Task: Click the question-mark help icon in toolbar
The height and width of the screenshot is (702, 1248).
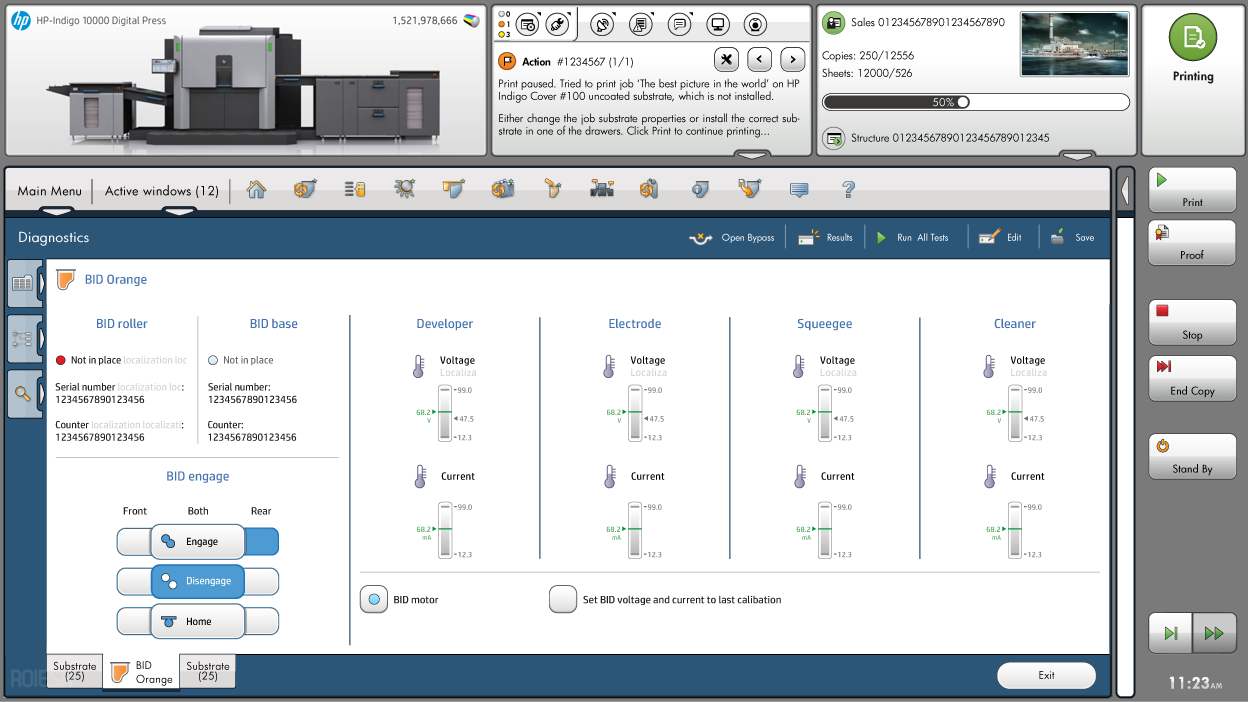Action: 848,189
